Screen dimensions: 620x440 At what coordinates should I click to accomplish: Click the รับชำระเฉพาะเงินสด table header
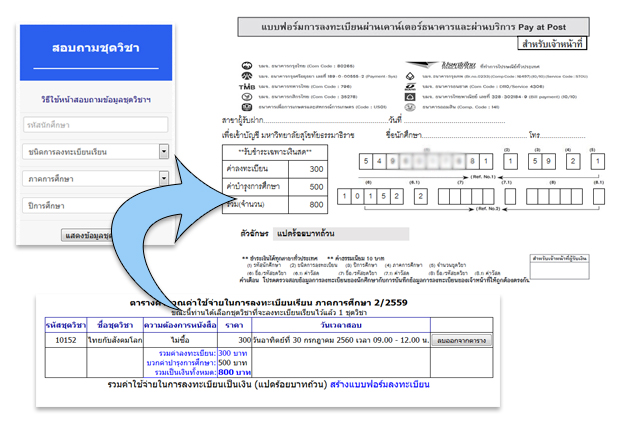coord(275,152)
